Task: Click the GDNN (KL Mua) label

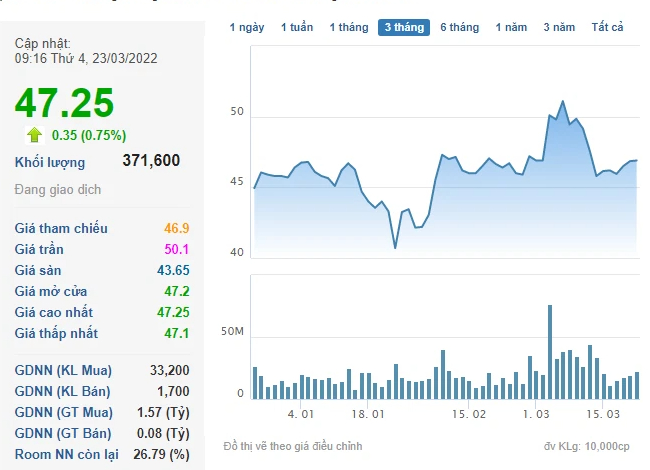Action: pos(63,371)
